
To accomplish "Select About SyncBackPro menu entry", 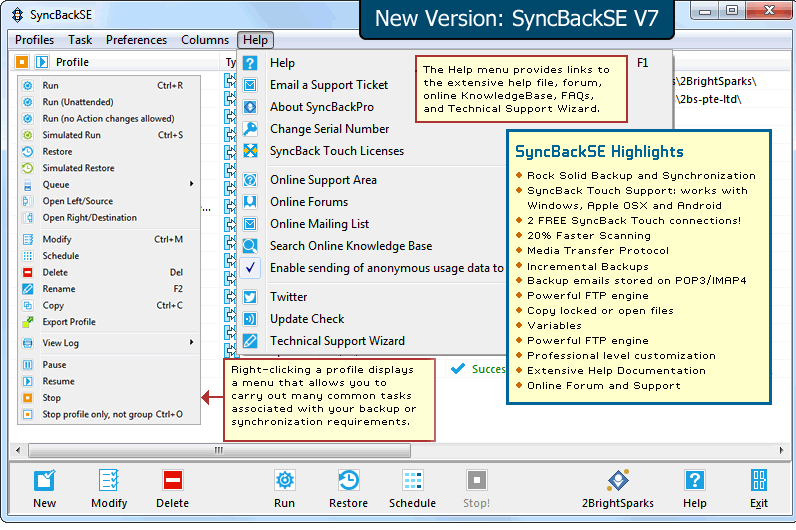I will (x=322, y=107).
